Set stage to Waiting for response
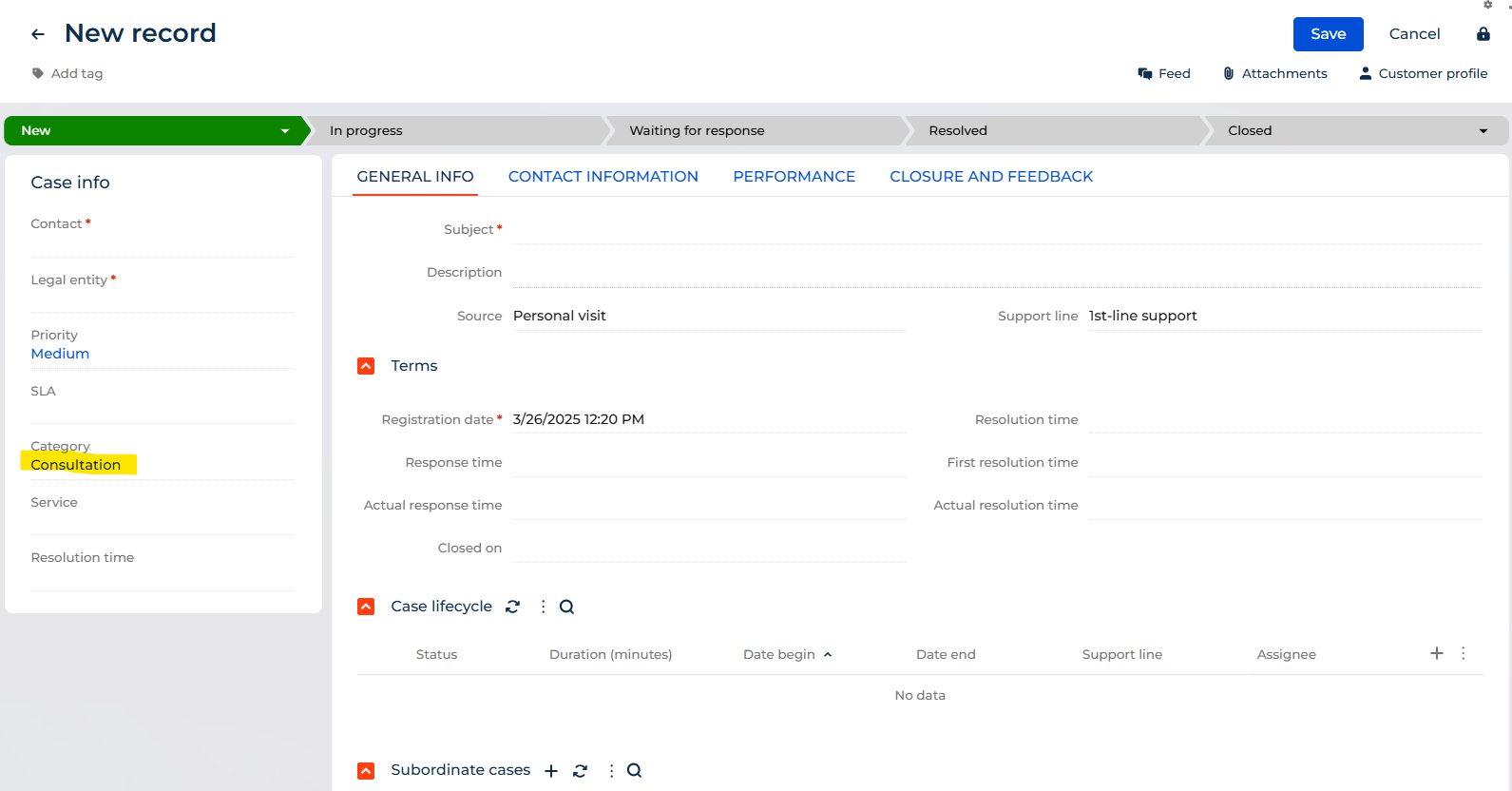 (x=756, y=131)
